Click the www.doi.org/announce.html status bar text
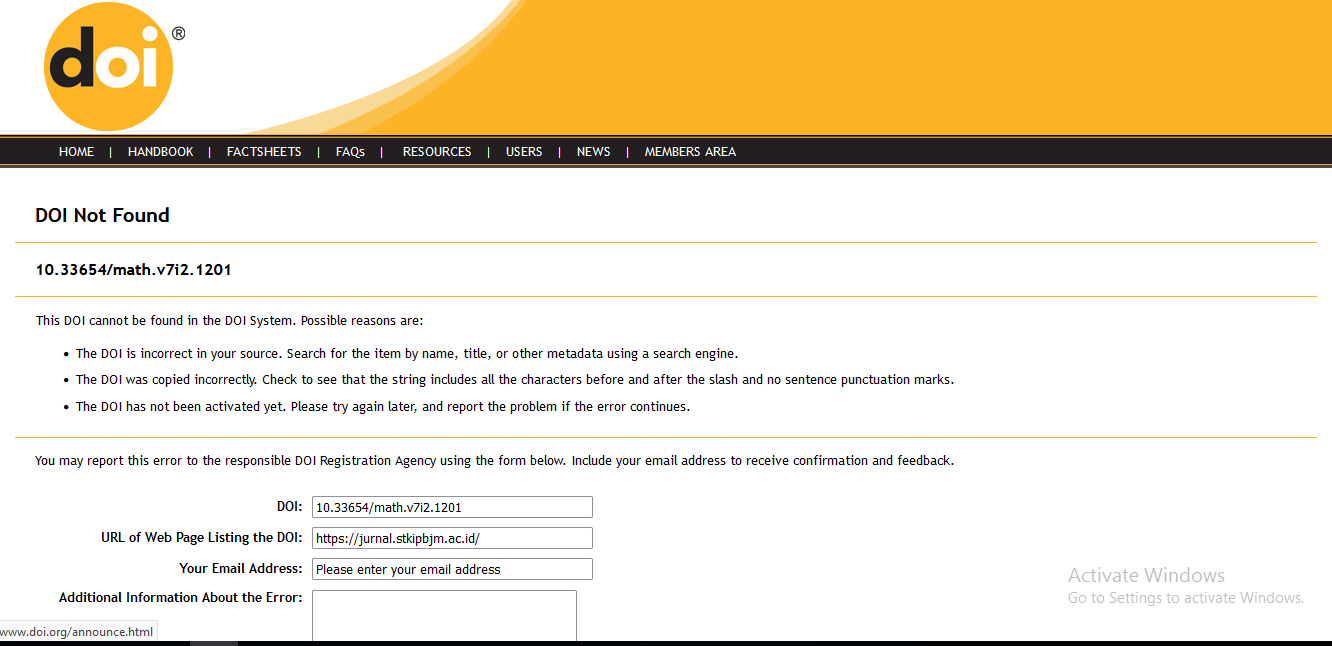The height and width of the screenshot is (646, 1332). (77, 632)
